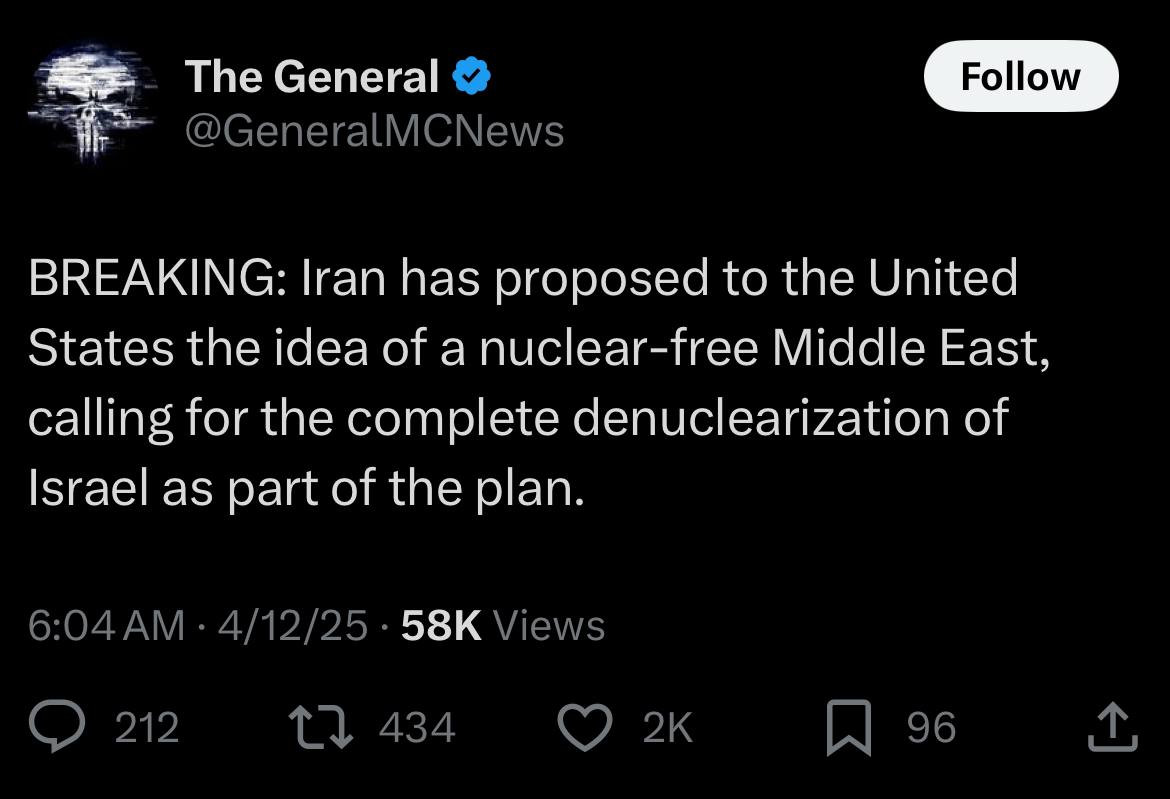Click the 'Views' label next to 58K
The width and height of the screenshot is (1170, 799).
click(x=549, y=626)
